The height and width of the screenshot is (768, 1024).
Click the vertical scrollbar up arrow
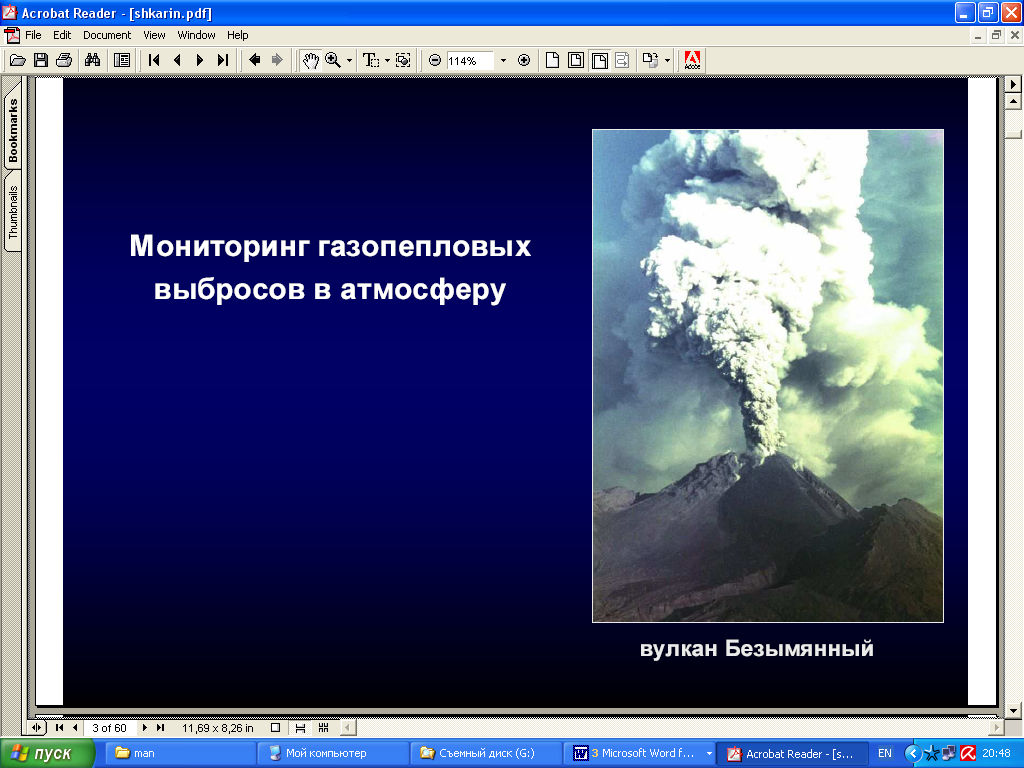click(1014, 101)
